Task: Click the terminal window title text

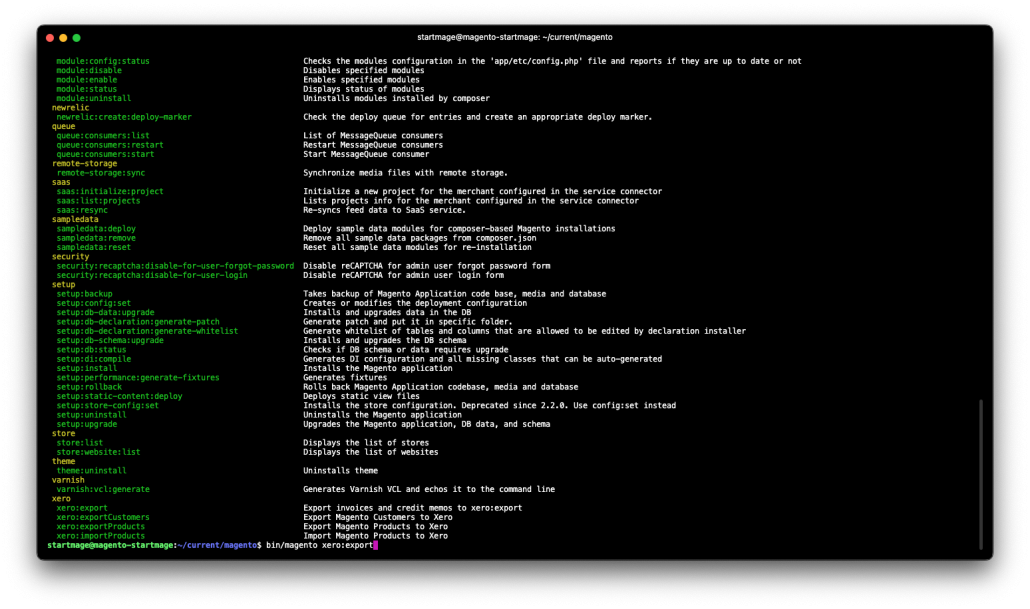Action: (515, 37)
